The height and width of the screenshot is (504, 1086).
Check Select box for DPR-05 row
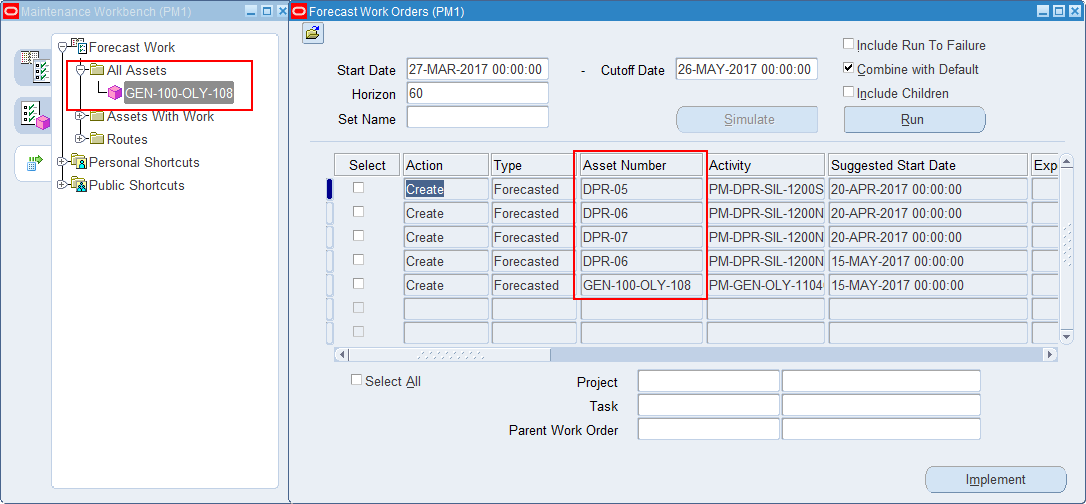(359, 188)
